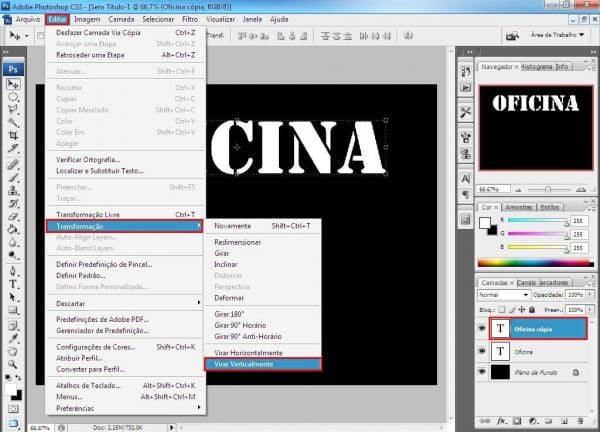The width and height of the screenshot is (600, 432).
Task: Select the Move tool in the toolbox
Action: (x=14, y=84)
